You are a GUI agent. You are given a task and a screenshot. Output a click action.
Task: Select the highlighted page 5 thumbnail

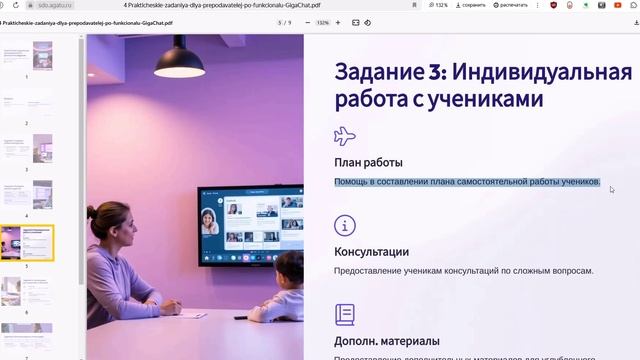click(27, 242)
